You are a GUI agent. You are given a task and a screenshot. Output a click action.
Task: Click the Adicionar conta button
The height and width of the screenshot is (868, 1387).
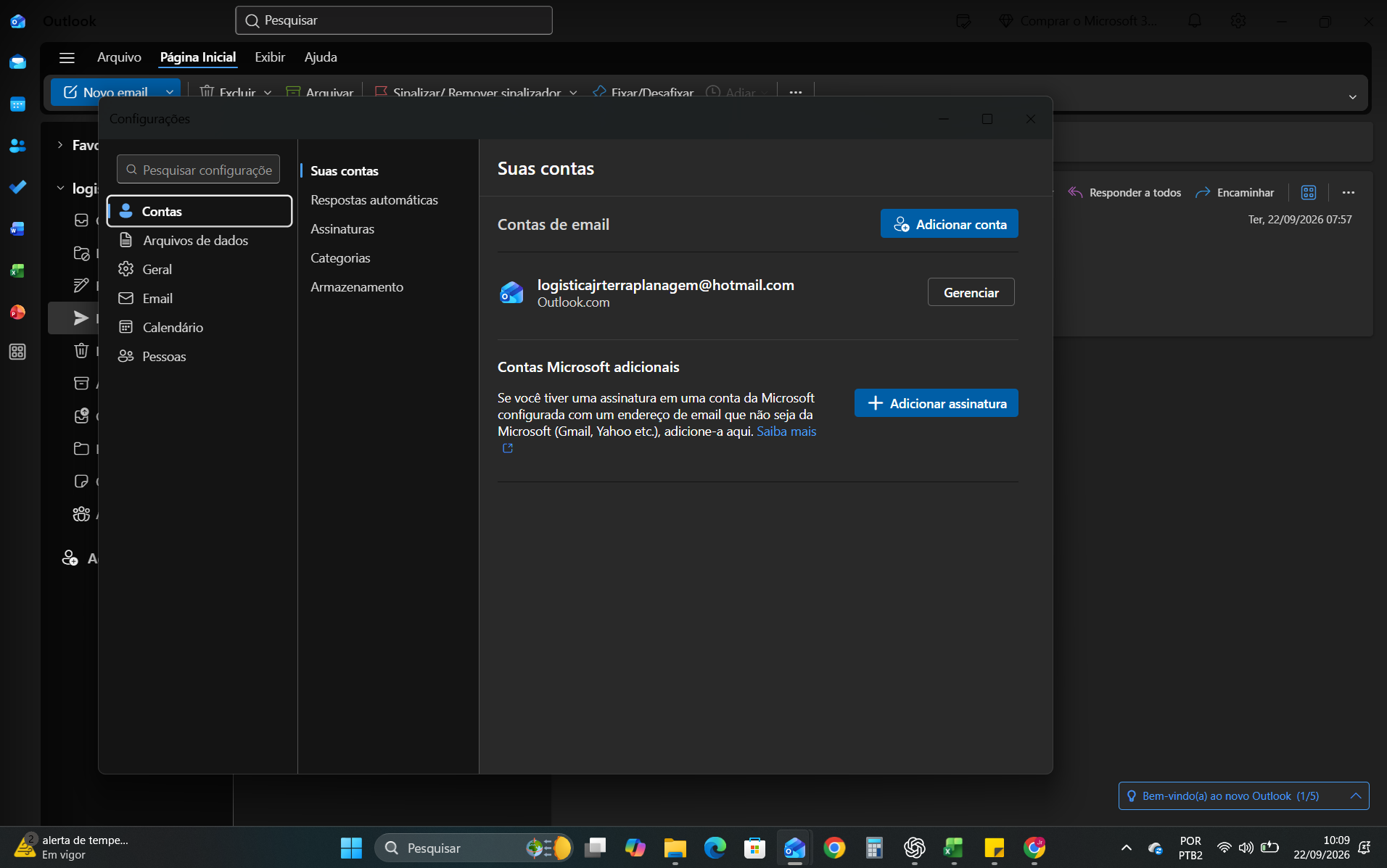949,223
